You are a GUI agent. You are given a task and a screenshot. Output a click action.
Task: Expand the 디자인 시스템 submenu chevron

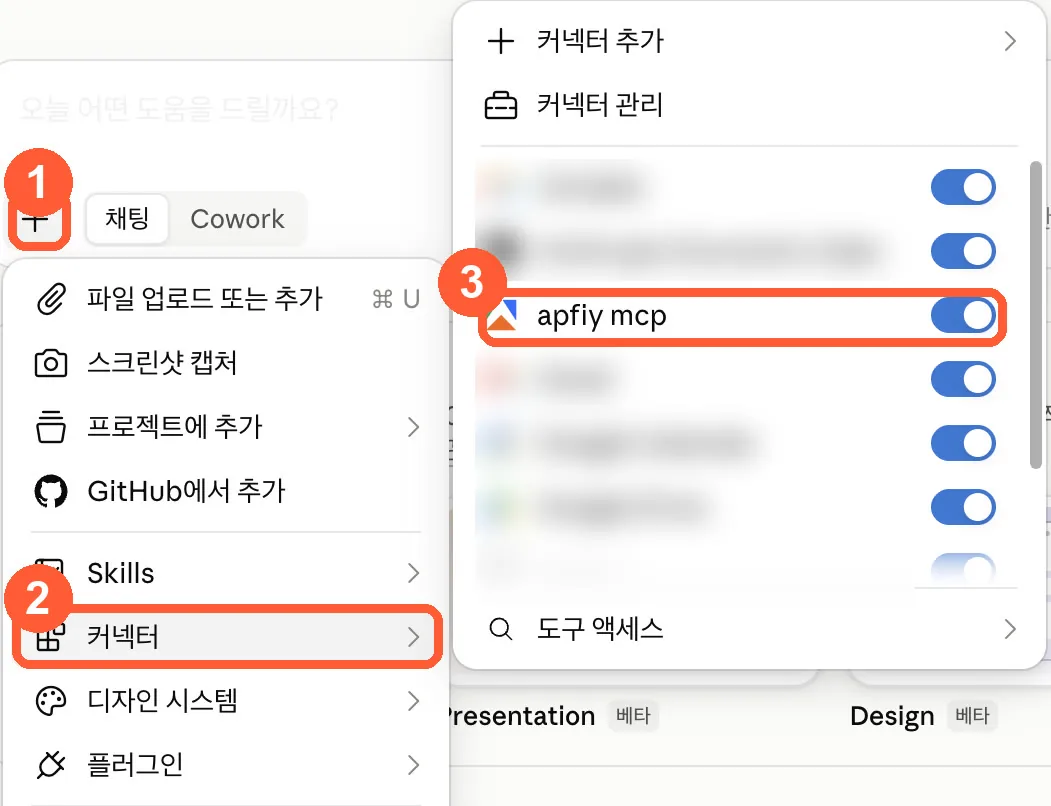(x=414, y=701)
